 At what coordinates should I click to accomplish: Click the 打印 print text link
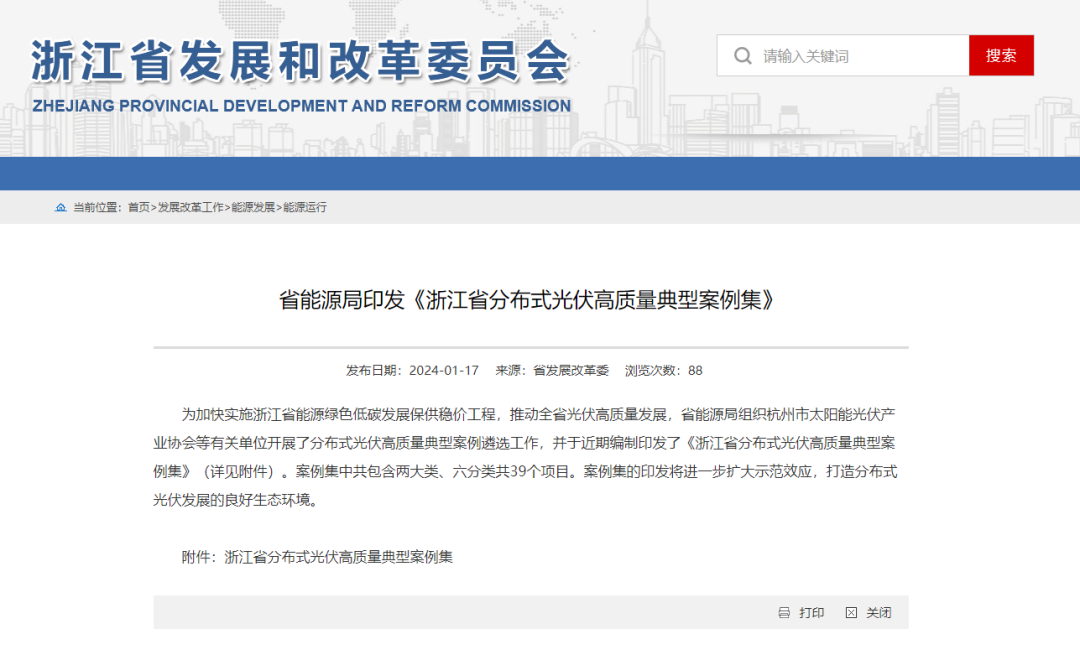coord(812,613)
